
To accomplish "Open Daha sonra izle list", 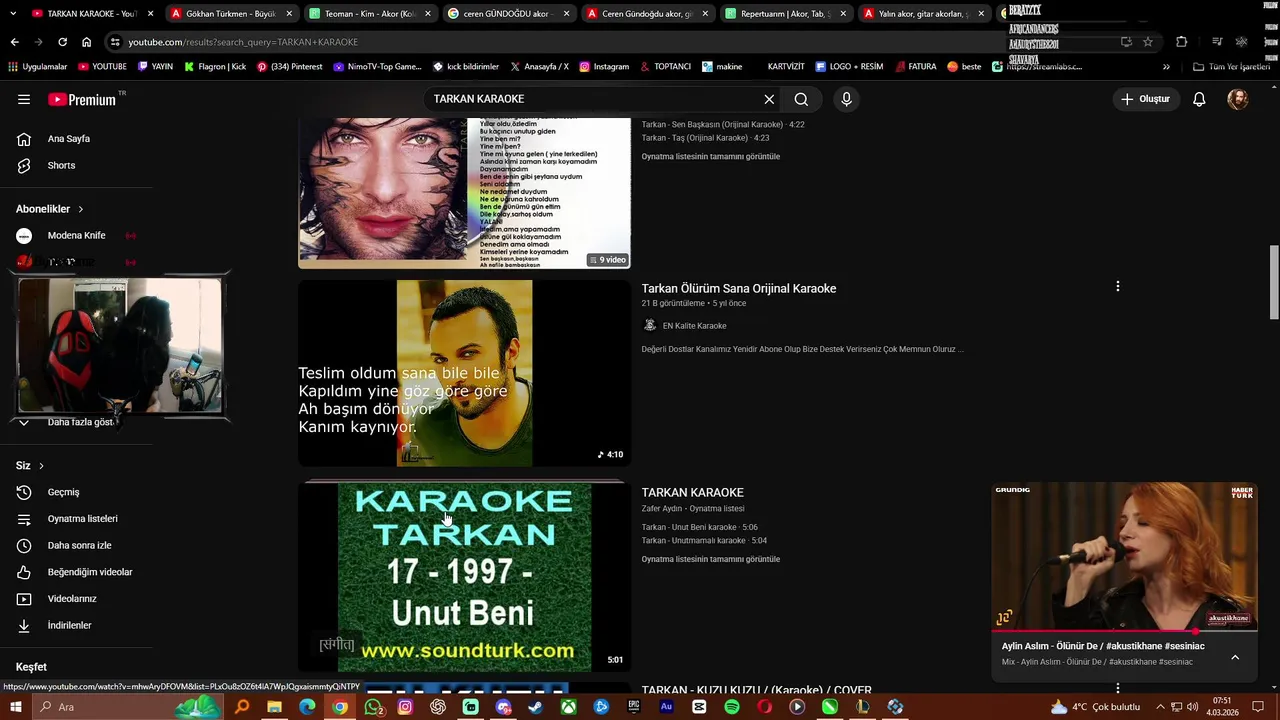I will (x=78, y=546).
